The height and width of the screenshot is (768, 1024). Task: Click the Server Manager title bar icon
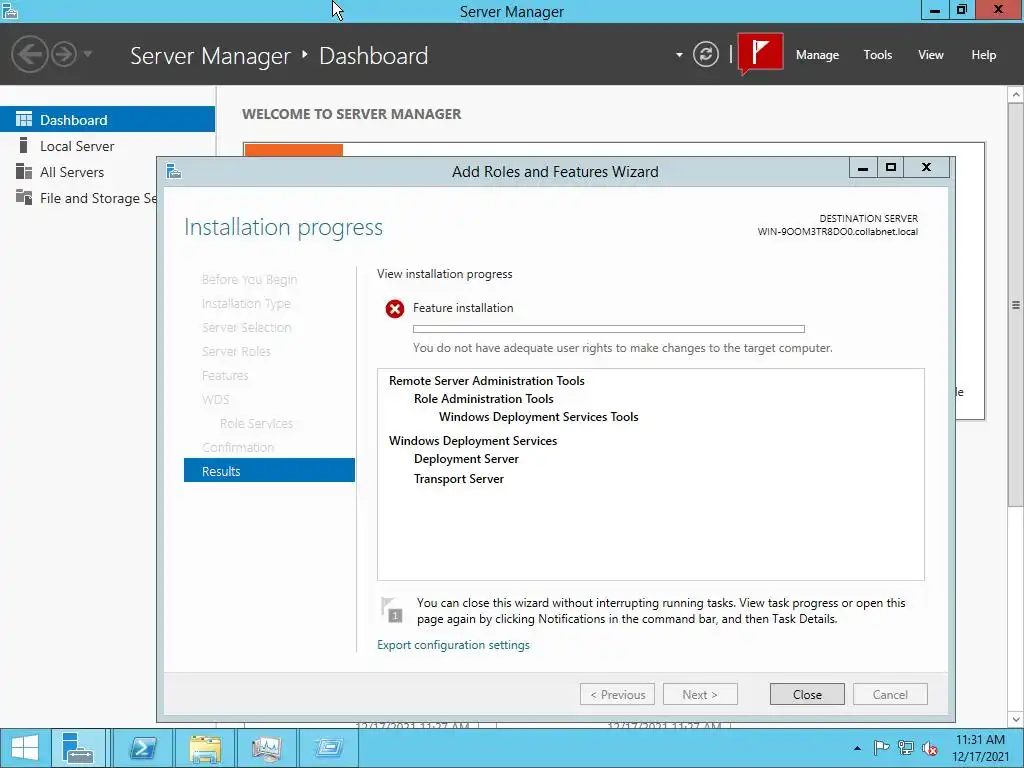pyautogui.click(x=10, y=11)
